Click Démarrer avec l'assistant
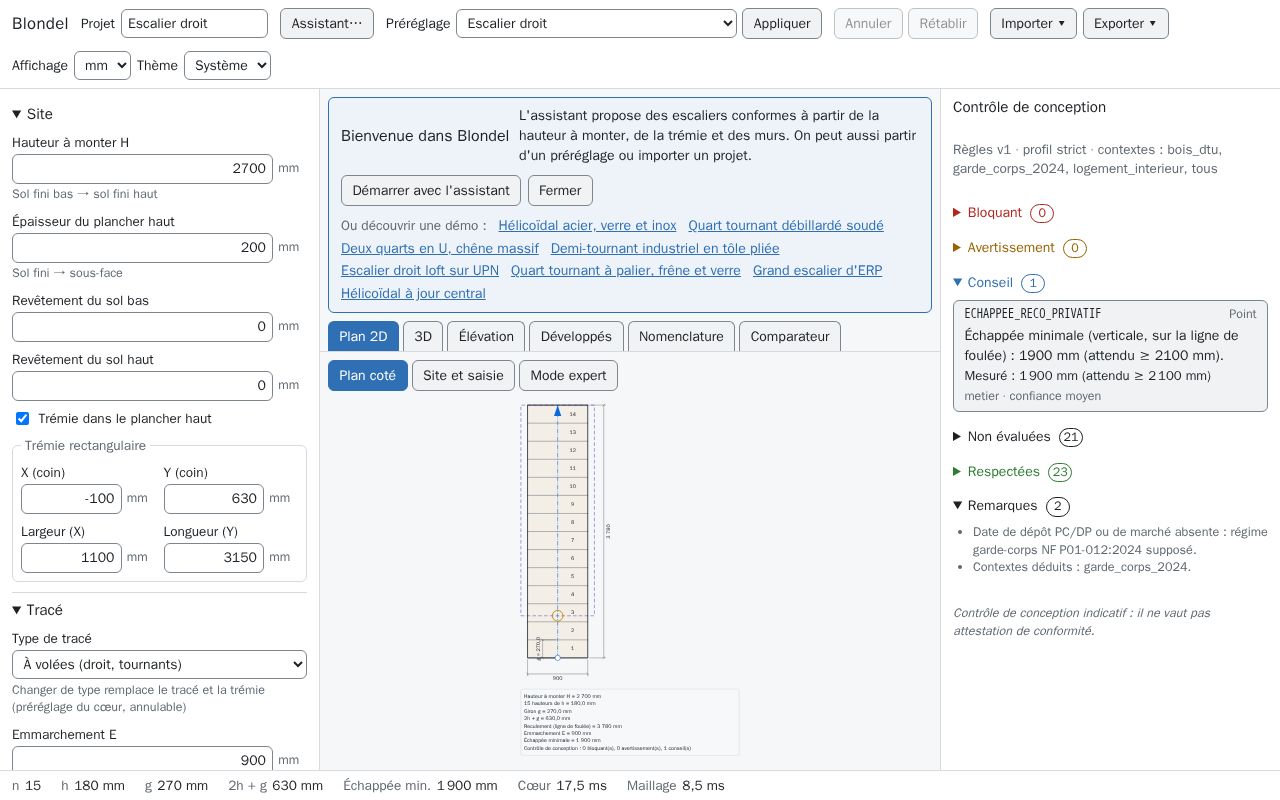The width and height of the screenshot is (1280, 800). tap(431, 190)
